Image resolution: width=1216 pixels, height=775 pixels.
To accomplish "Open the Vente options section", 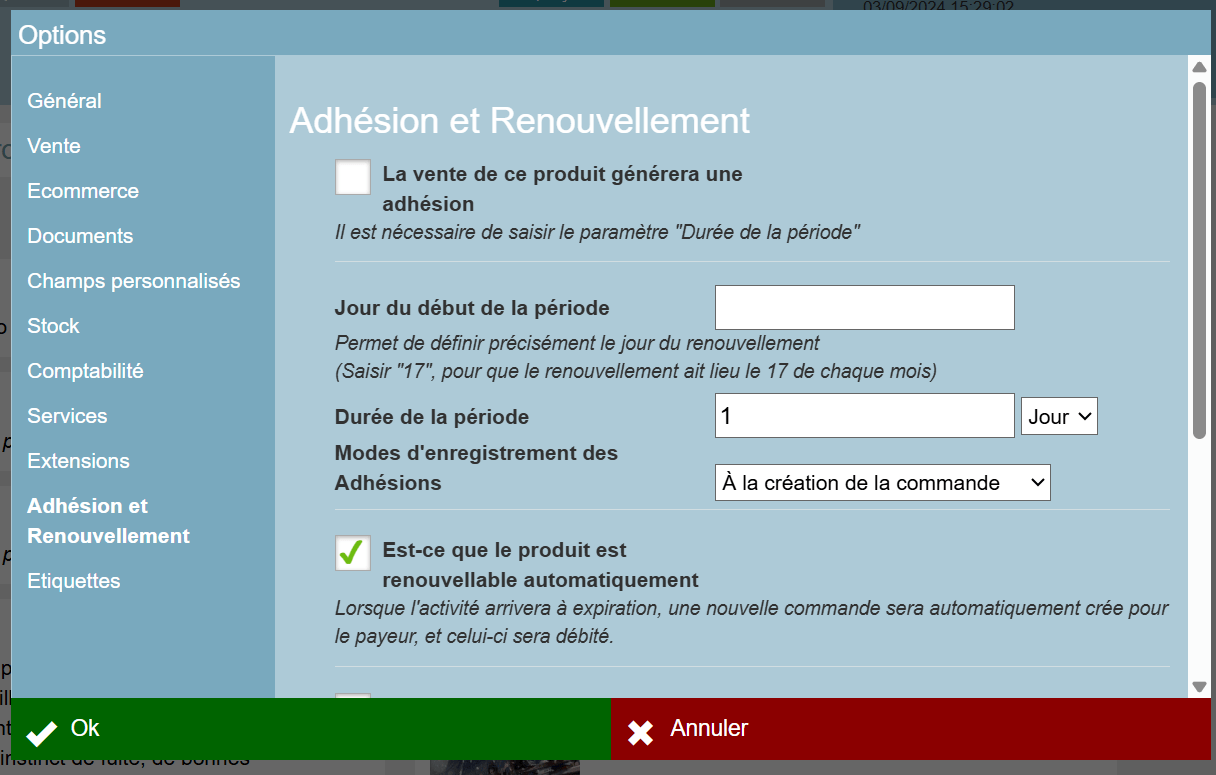I will pyautogui.click(x=54, y=146).
